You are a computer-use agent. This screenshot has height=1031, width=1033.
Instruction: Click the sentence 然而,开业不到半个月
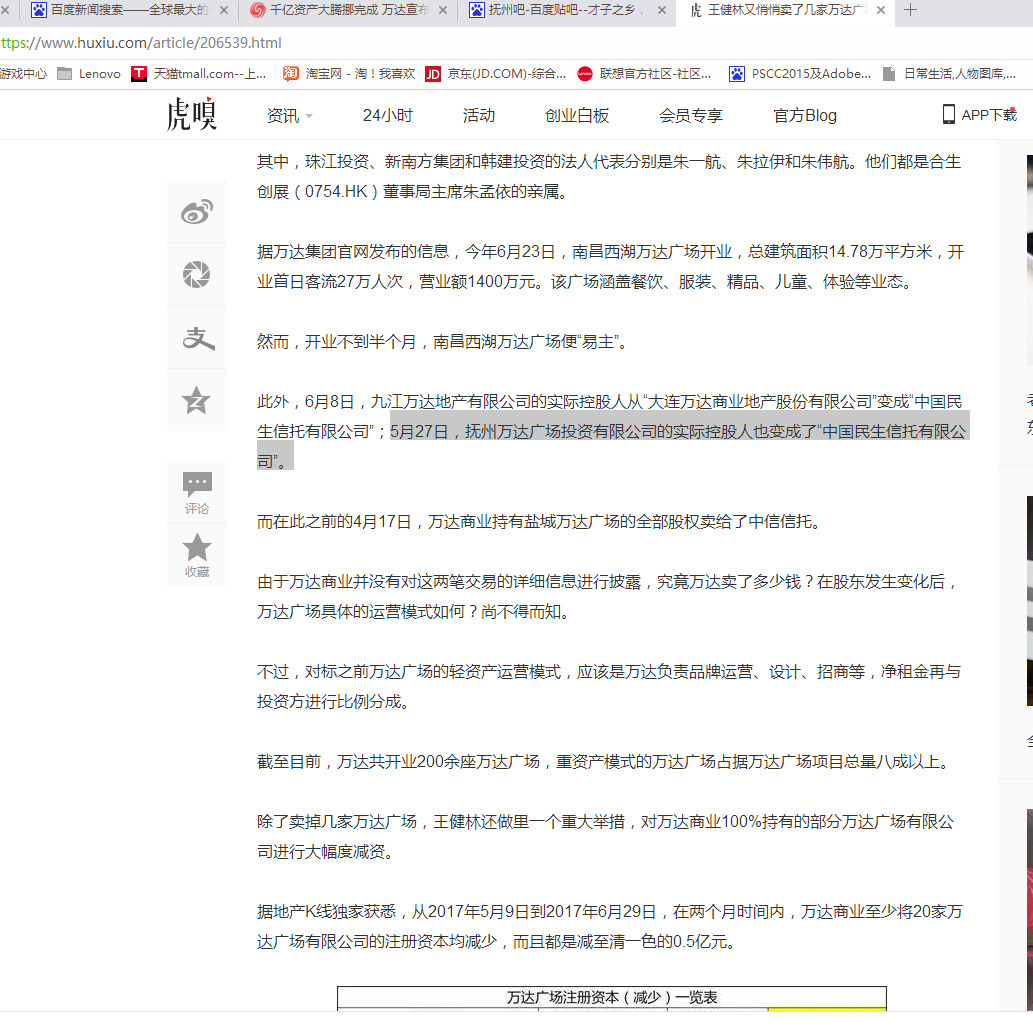click(443, 341)
